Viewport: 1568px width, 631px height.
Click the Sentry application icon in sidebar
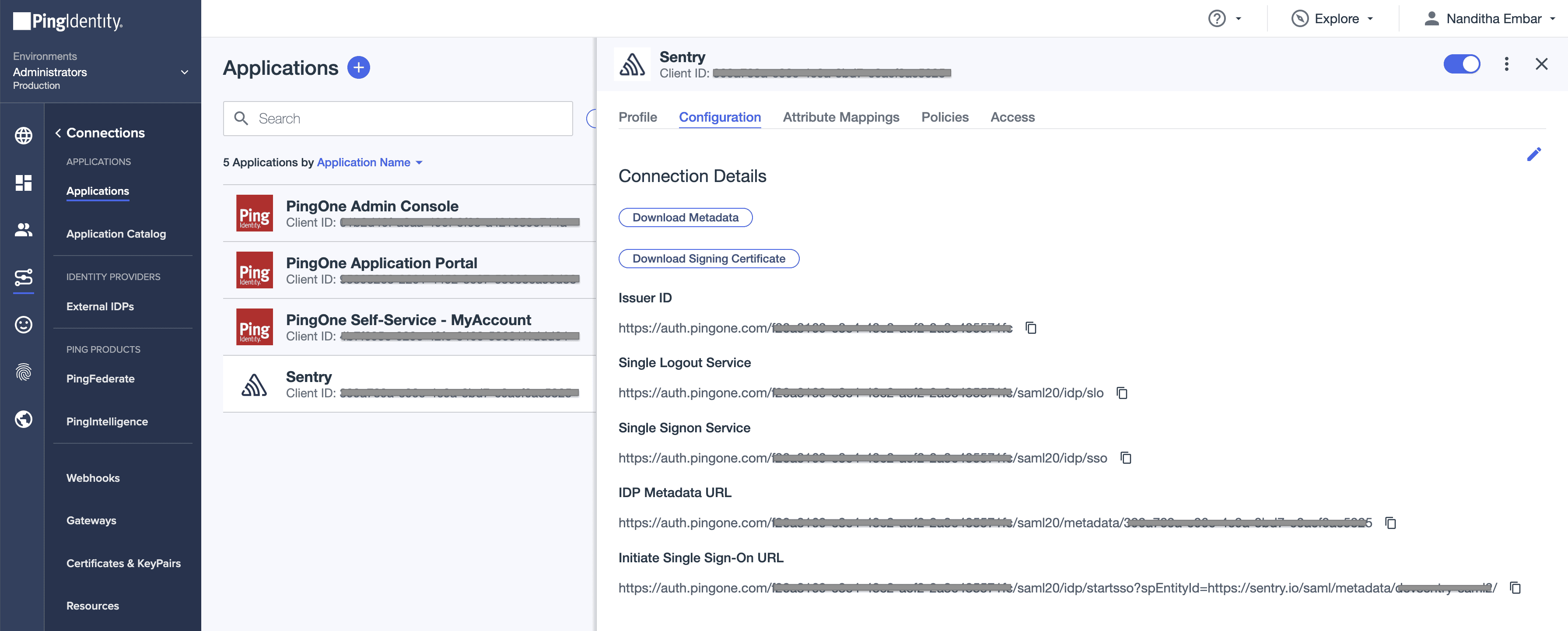point(254,383)
